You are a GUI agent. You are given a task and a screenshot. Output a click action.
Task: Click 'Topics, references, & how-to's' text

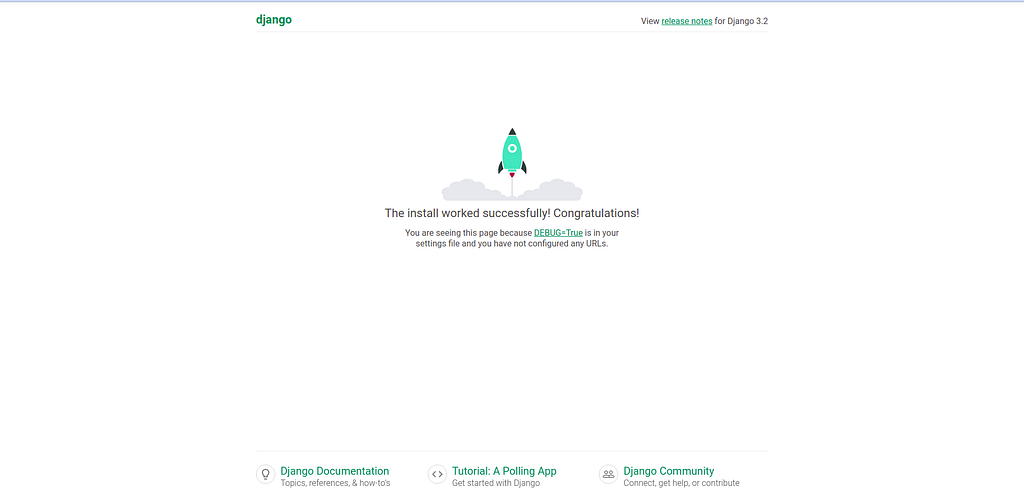335,484
